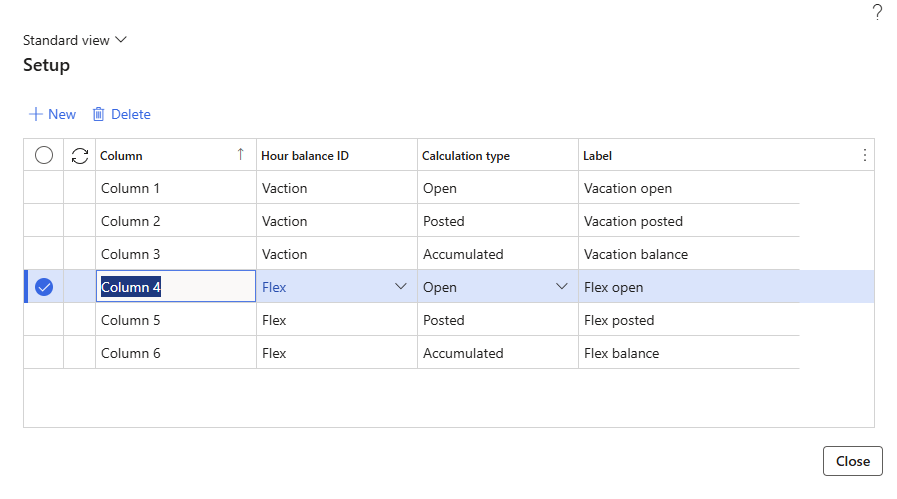Select the row marker for Column 1
897x499 pixels.
click(x=44, y=188)
